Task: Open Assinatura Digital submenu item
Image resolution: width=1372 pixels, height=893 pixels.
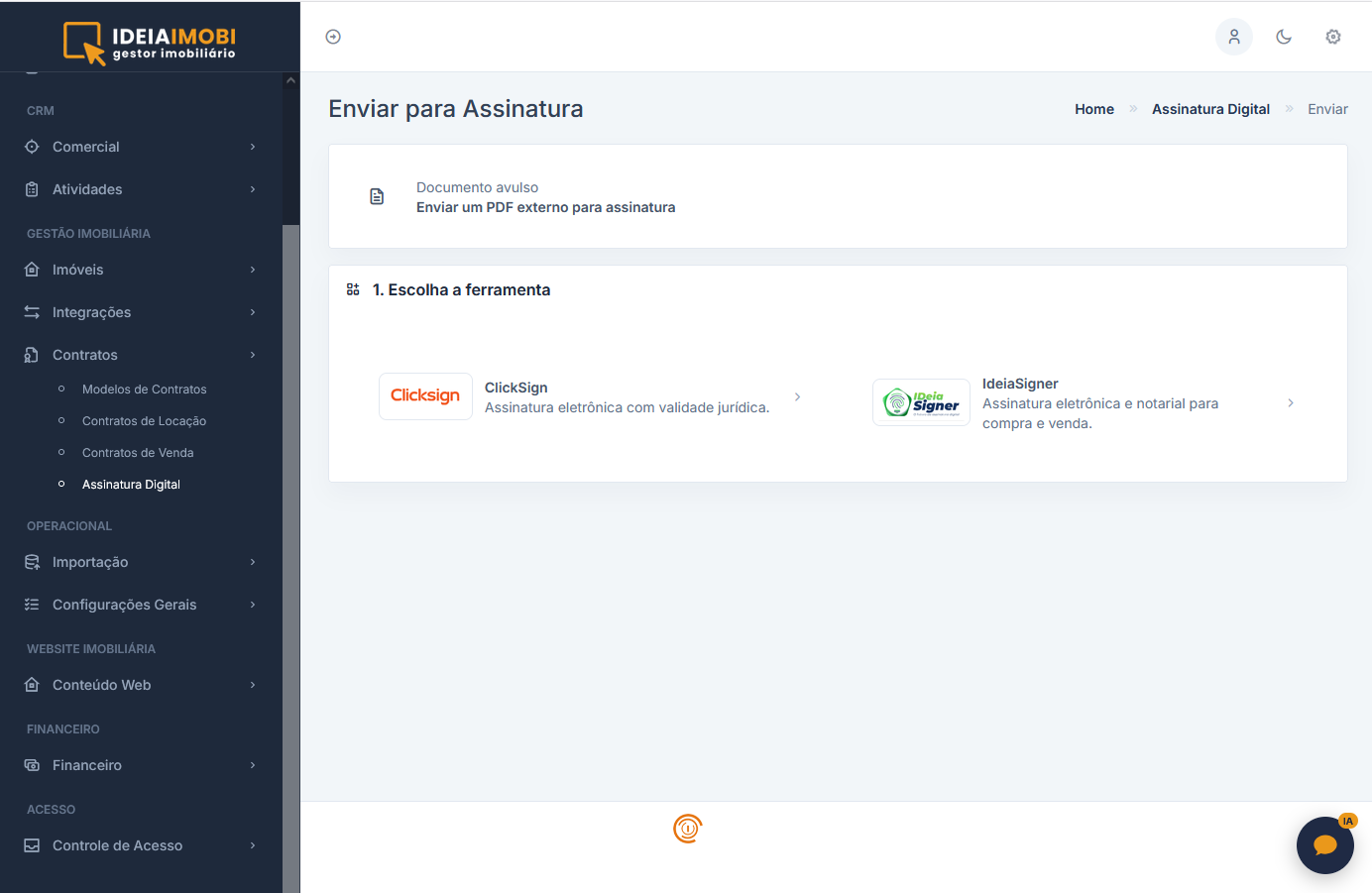Action: [131, 485]
